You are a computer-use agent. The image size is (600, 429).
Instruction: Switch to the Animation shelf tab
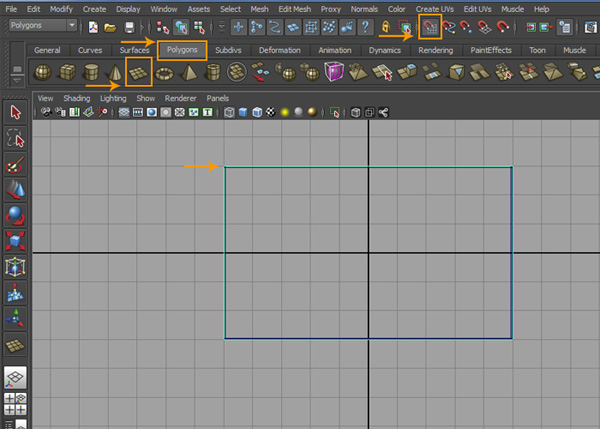[x=335, y=50]
